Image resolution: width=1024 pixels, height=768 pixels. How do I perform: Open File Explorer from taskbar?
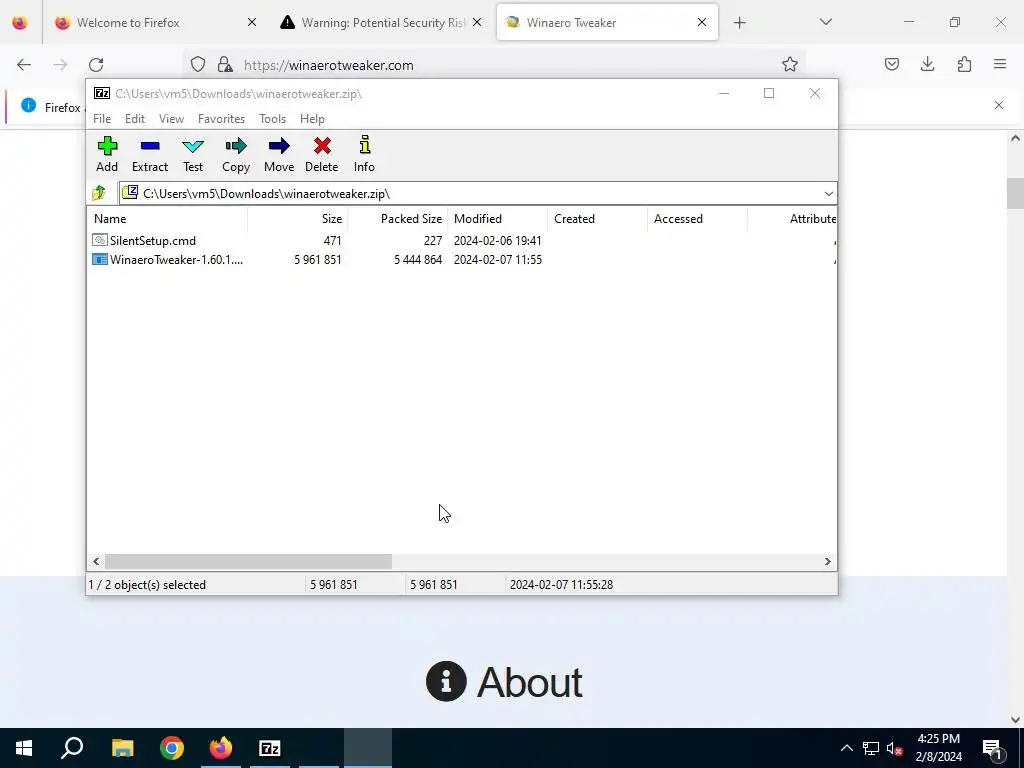click(x=122, y=748)
